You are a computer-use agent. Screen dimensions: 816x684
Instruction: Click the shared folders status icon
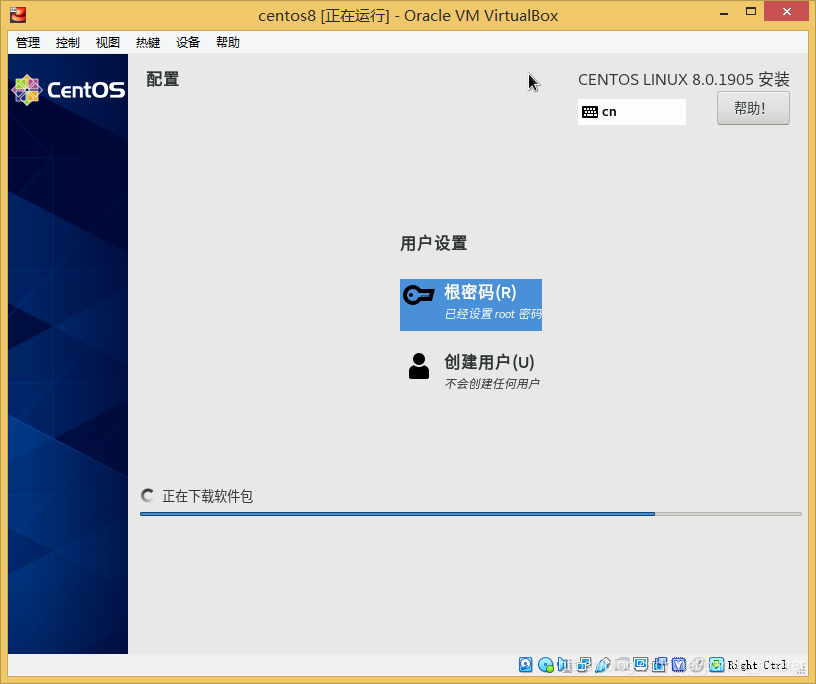(x=623, y=665)
